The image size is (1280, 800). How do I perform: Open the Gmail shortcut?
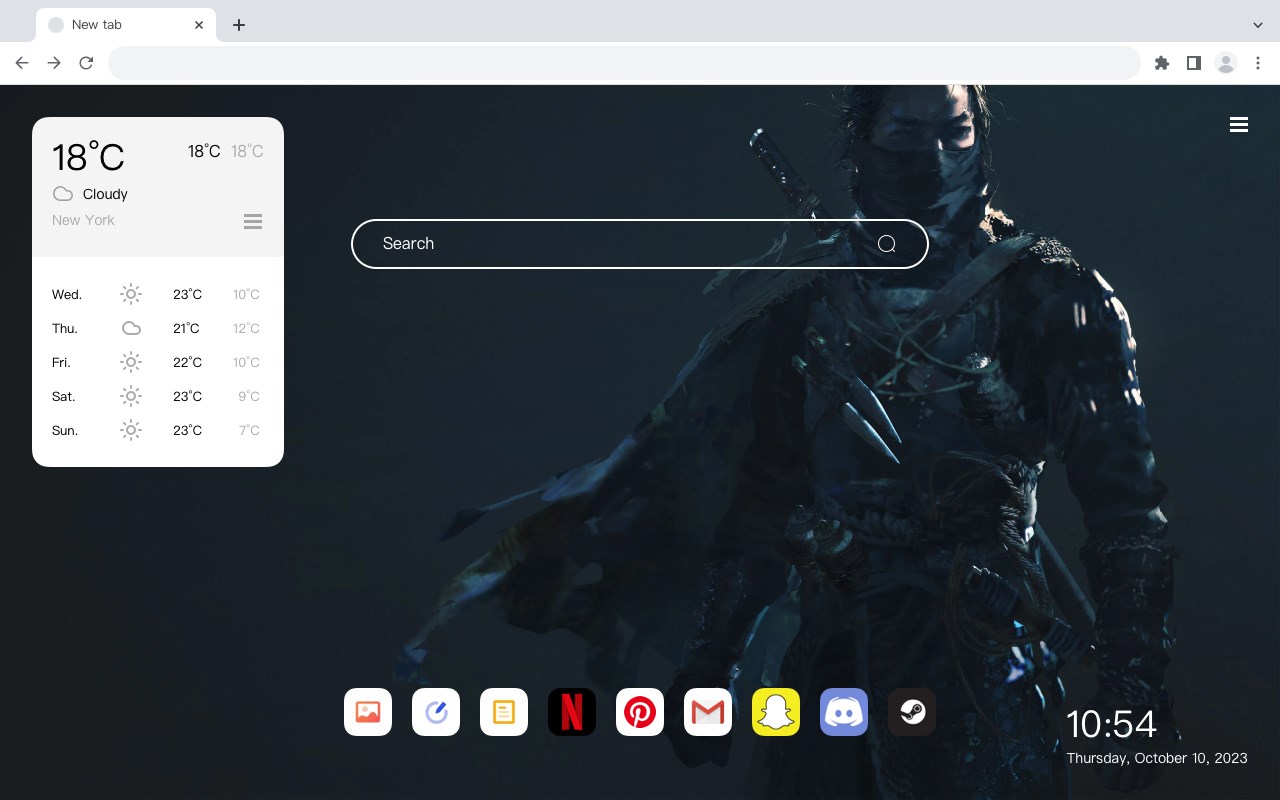click(708, 712)
